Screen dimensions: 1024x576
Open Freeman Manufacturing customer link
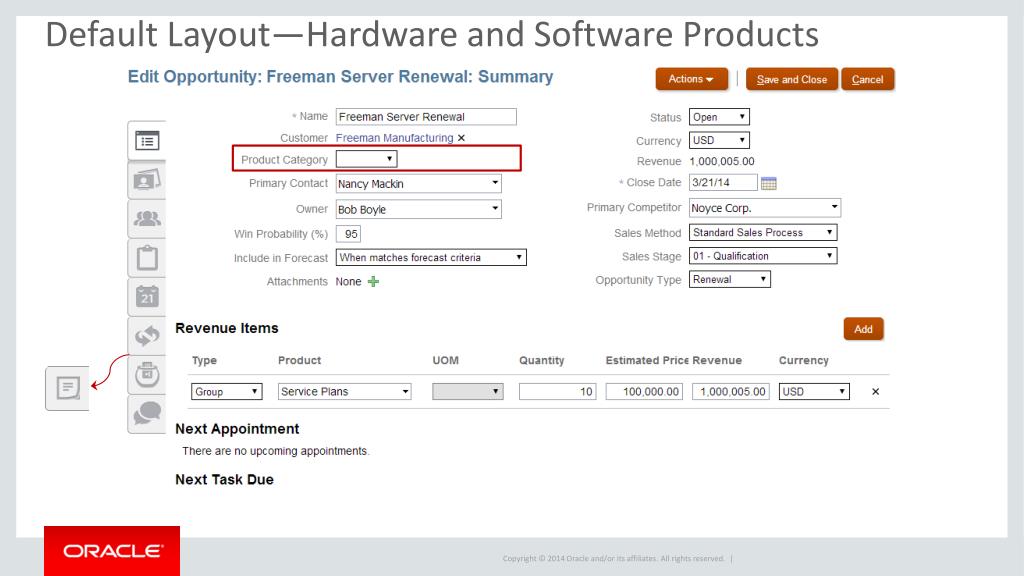tap(394, 138)
